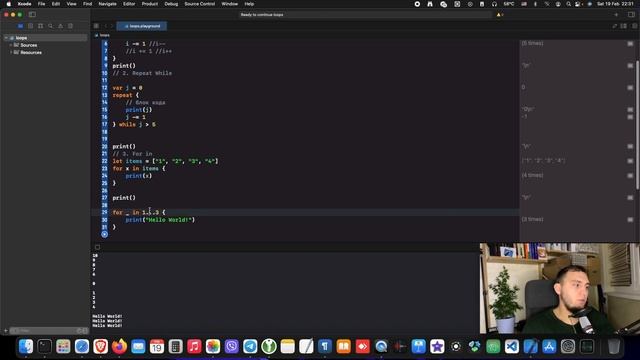
Task: Click the activity status bar 'Ready to continue loops'
Action: click(365, 15)
